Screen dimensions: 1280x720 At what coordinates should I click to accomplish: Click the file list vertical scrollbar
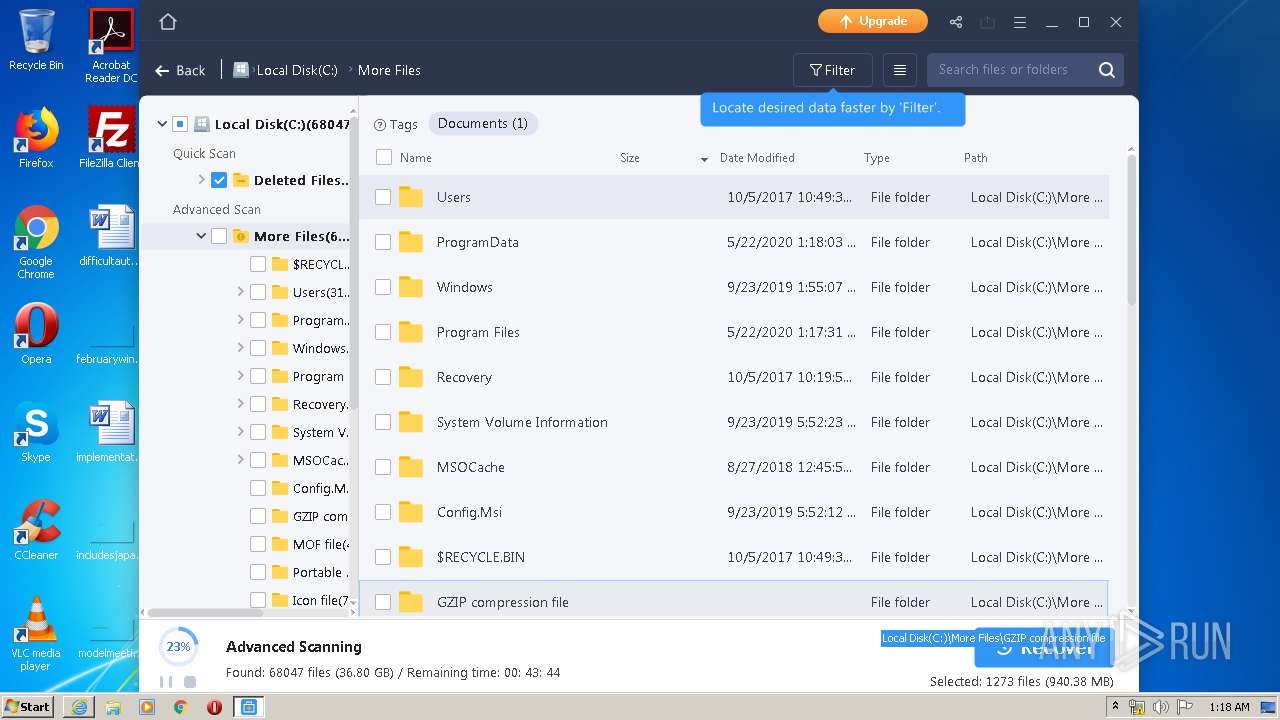click(x=1131, y=230)
